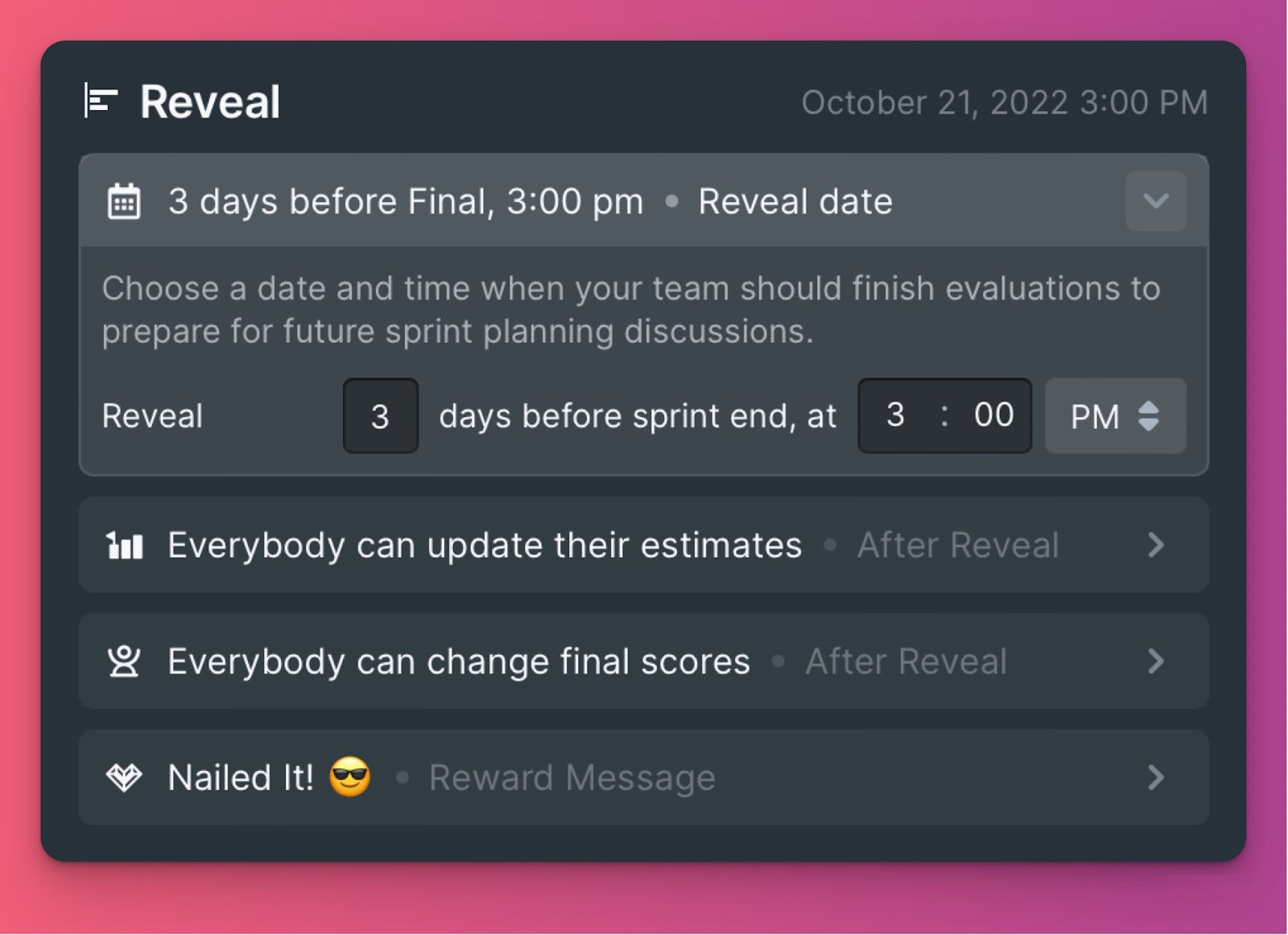The height and width of the screenshot is (935, 1288).
Task: Expand the change final scores arrow
Action: (1156, 661)
